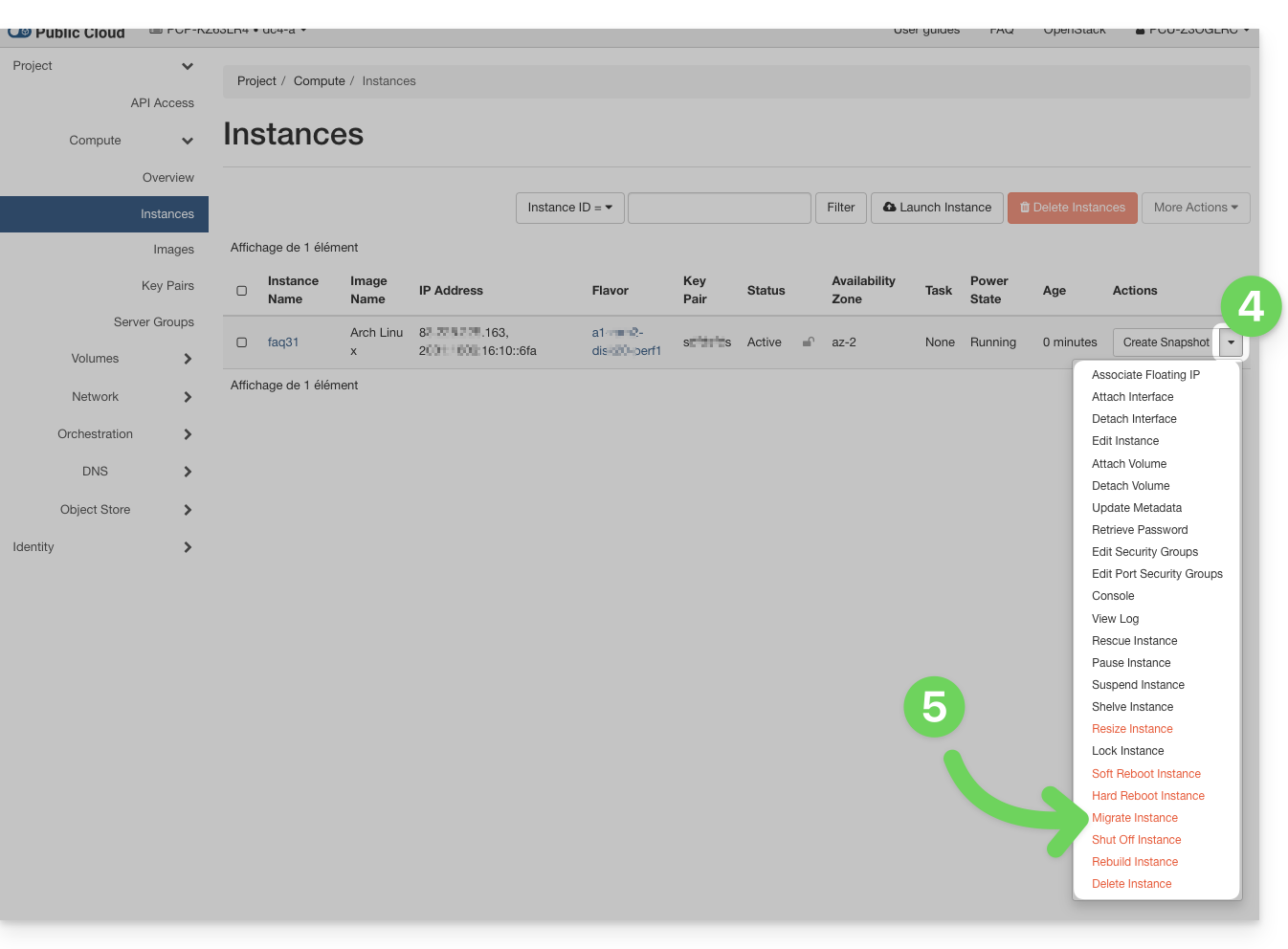Tick the select-all checkbox in table header
Screen dimensions: 1288x949
click(242, 291)
